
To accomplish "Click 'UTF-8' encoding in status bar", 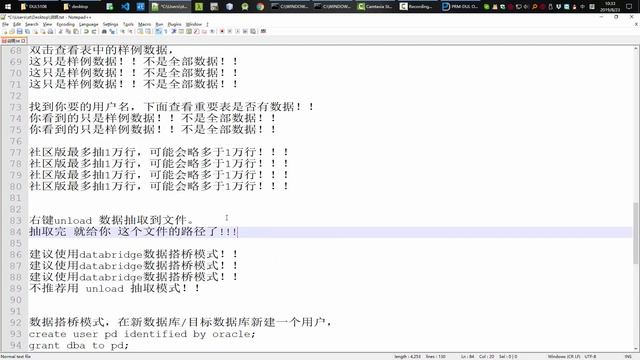I will (590, 356).
